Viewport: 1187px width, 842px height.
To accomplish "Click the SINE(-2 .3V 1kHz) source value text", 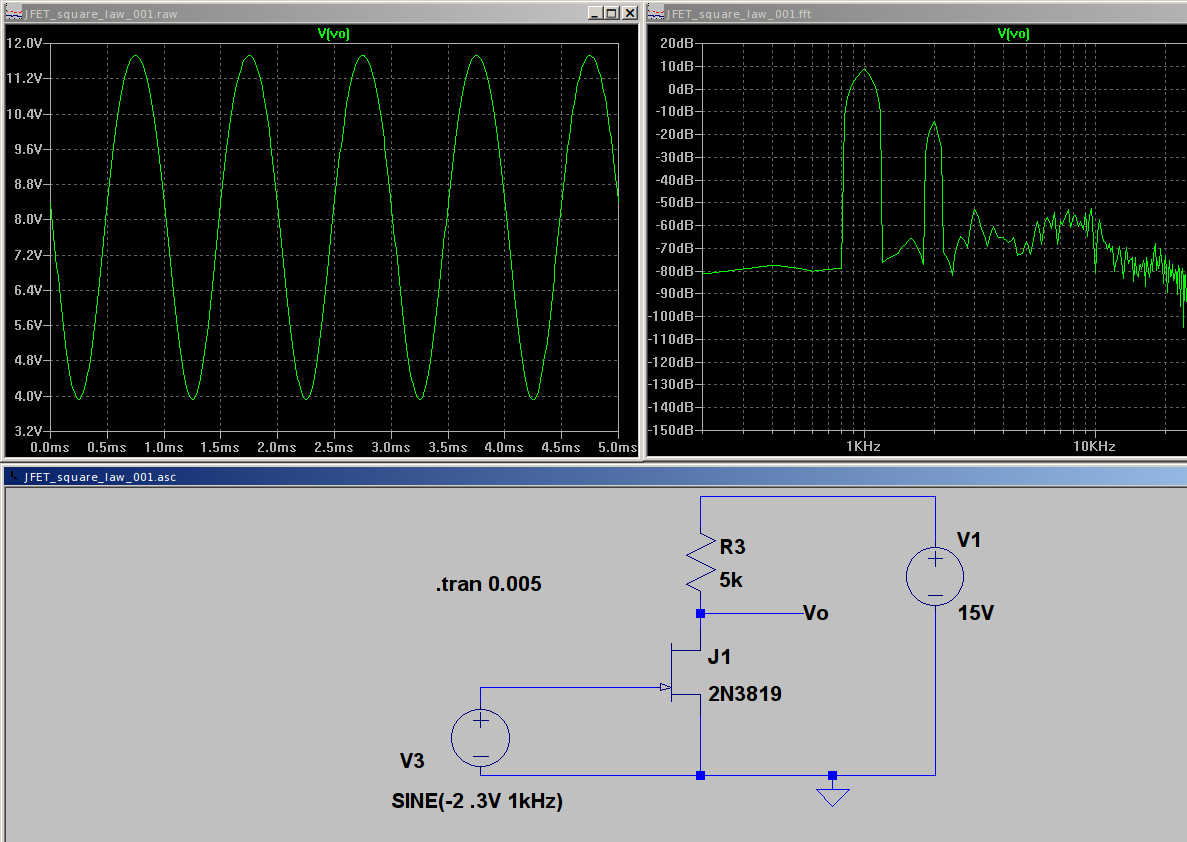I will (477, 801).
